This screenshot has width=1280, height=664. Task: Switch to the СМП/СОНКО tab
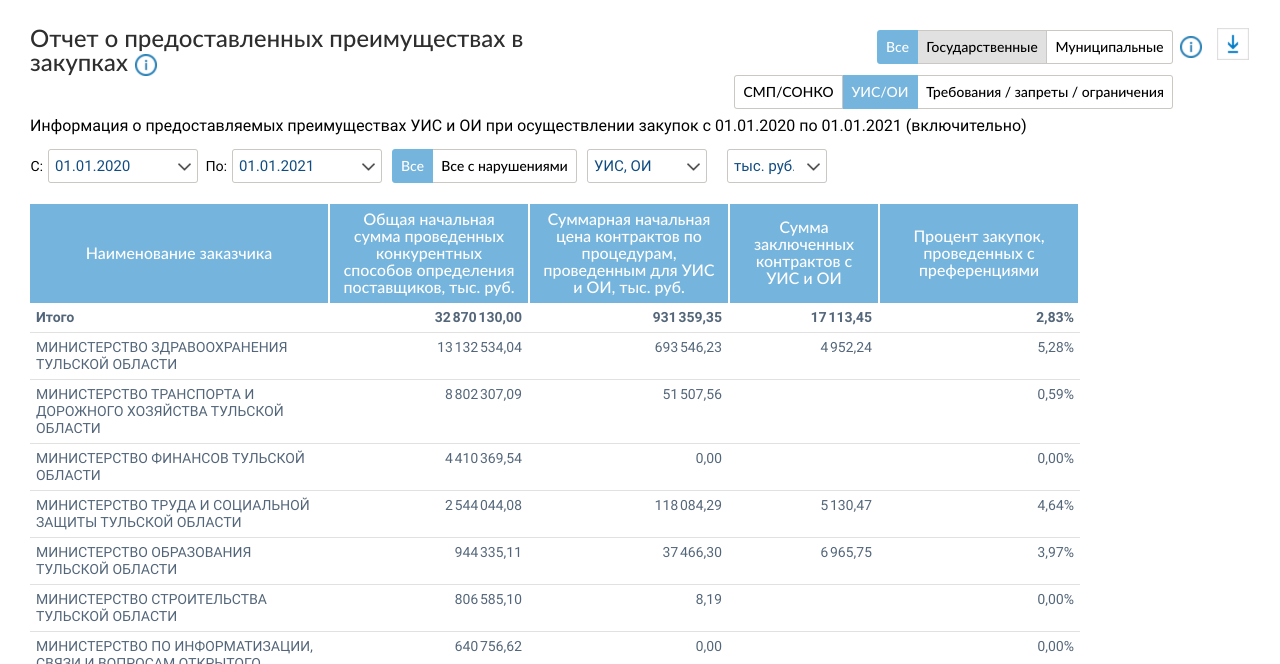coord(788,92)
